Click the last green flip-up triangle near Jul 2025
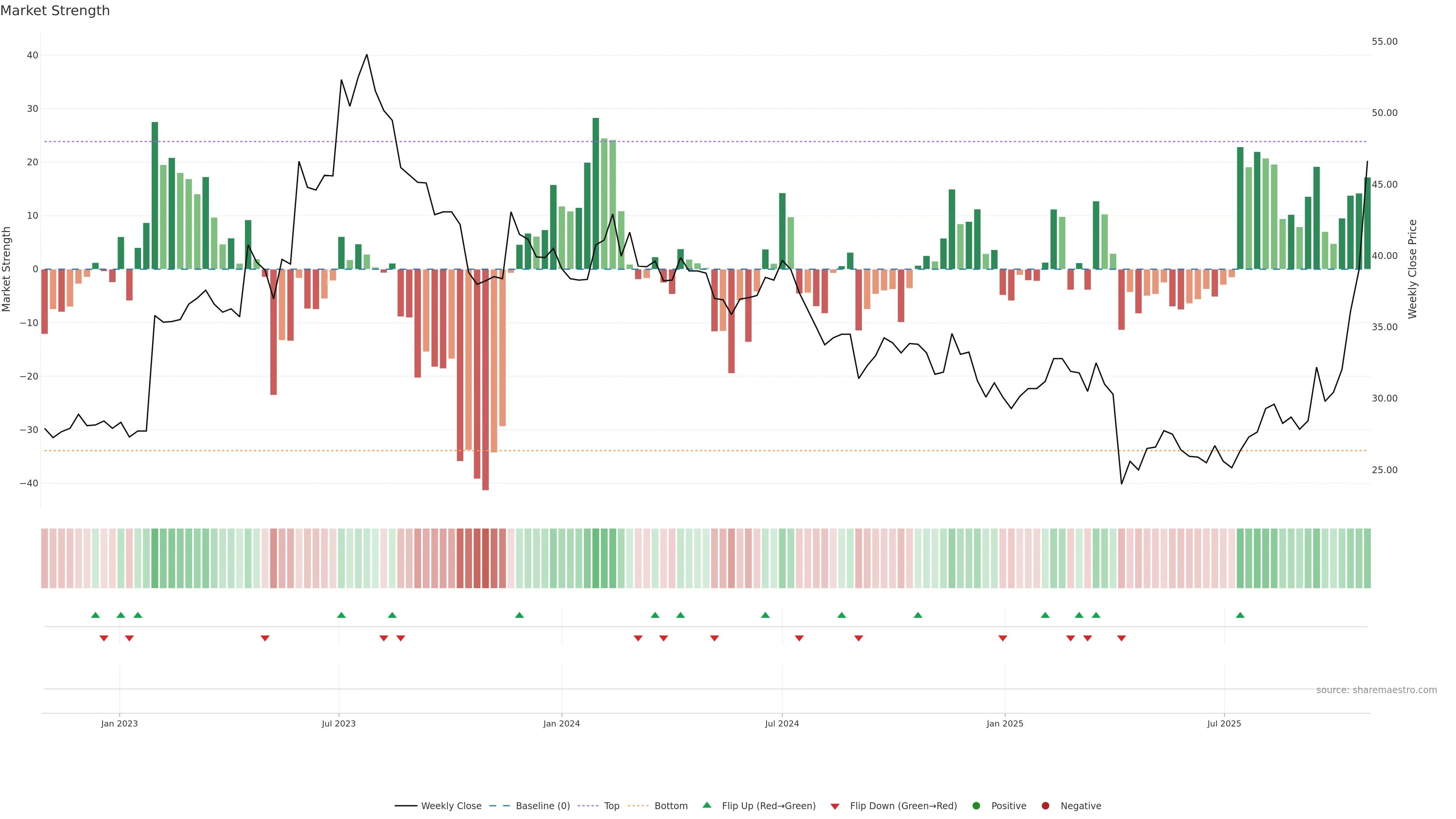This screenshot has height=819, width=1456. (x=1240, y=615)
